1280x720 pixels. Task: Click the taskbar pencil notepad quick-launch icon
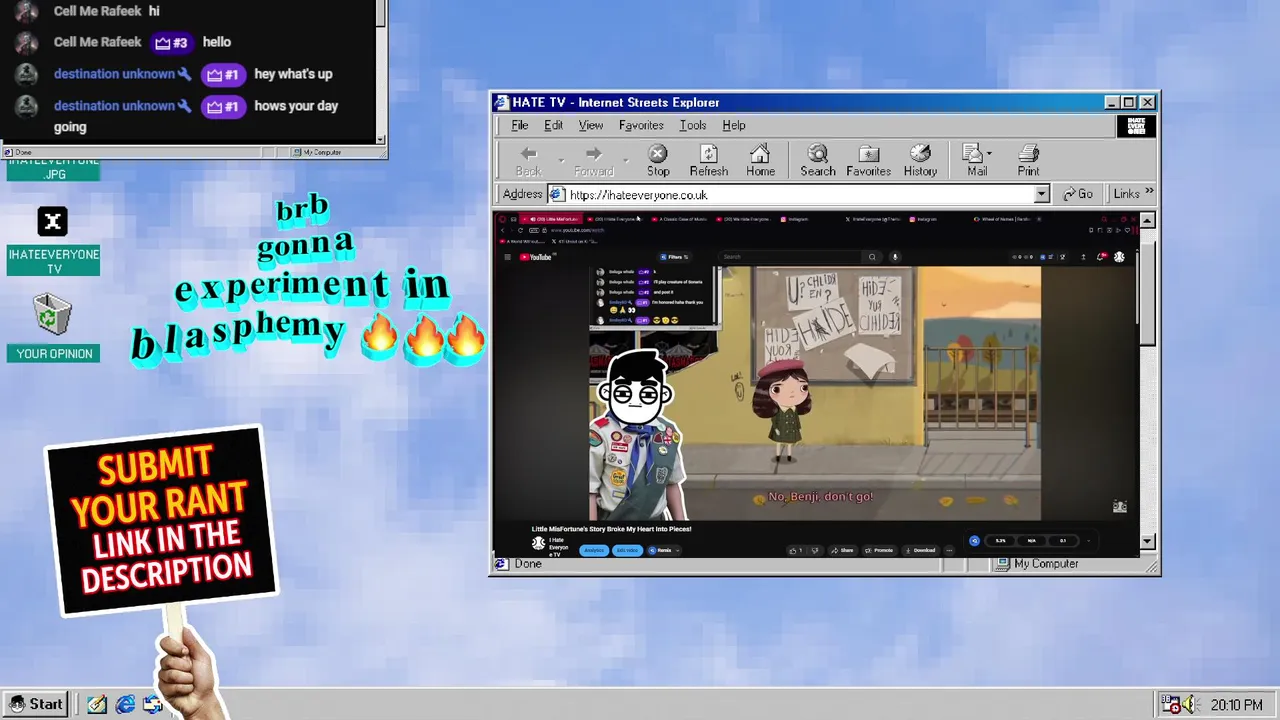pyautogui.click(x=97, y=704)
